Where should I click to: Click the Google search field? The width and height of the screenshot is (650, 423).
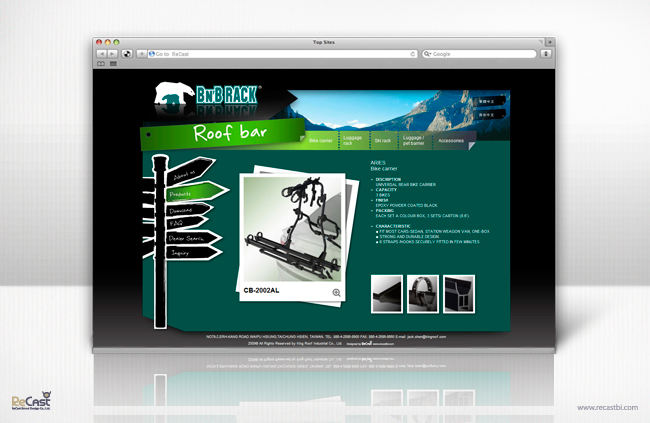(x=479, y=54)
